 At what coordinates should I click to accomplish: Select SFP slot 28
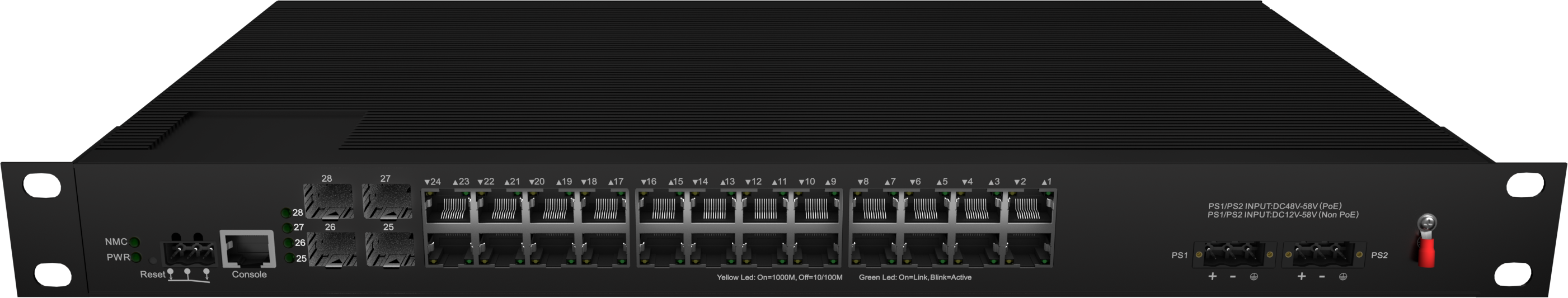coord(328,201)
